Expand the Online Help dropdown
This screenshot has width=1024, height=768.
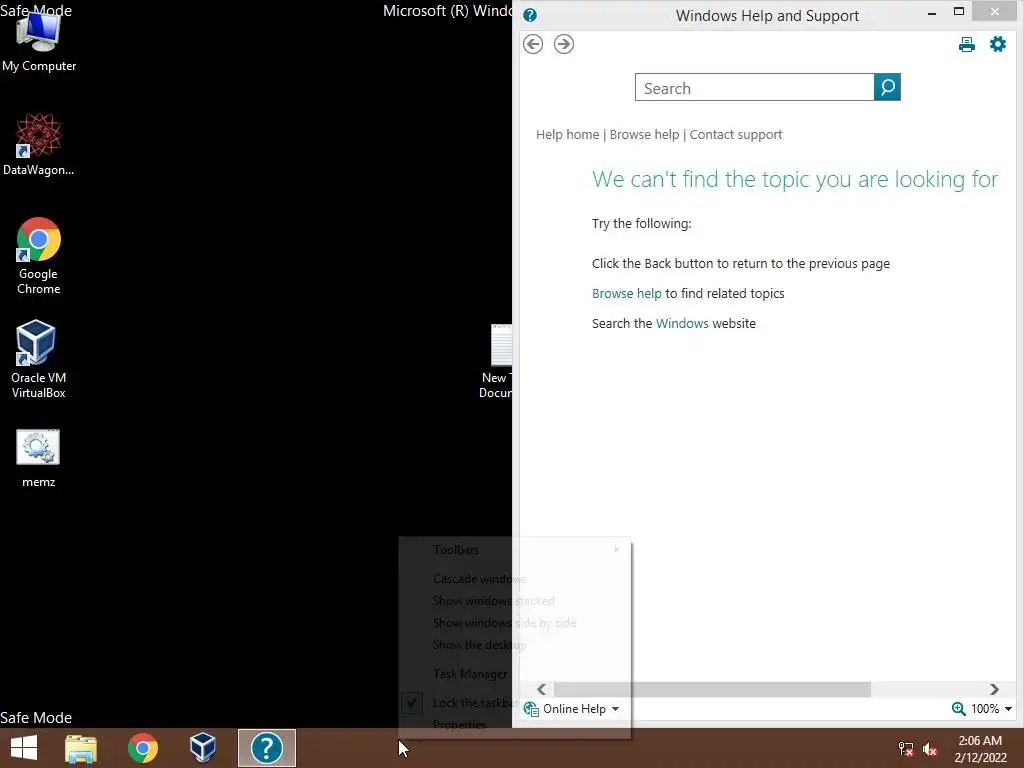(572, 709)
